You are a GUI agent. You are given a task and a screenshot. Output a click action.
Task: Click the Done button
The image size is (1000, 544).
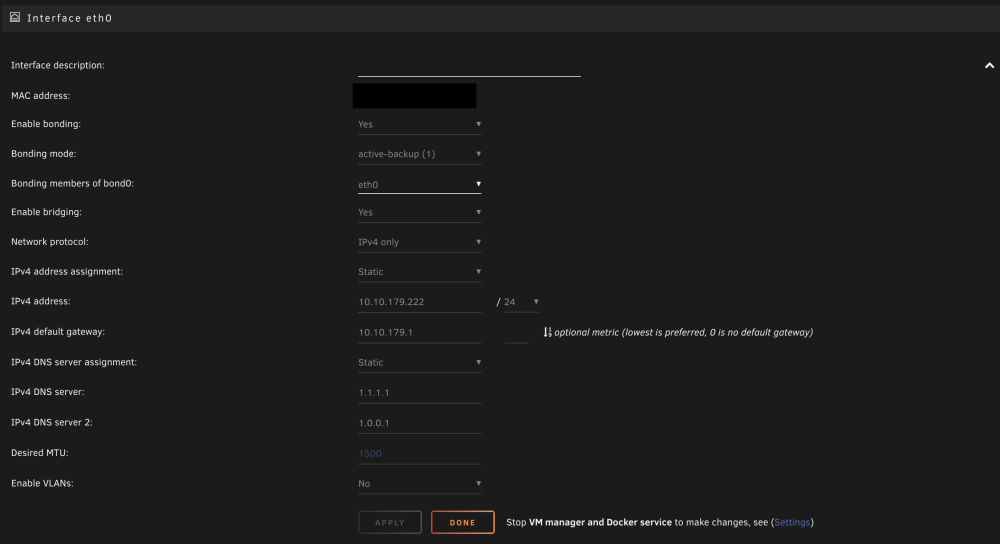462,522
